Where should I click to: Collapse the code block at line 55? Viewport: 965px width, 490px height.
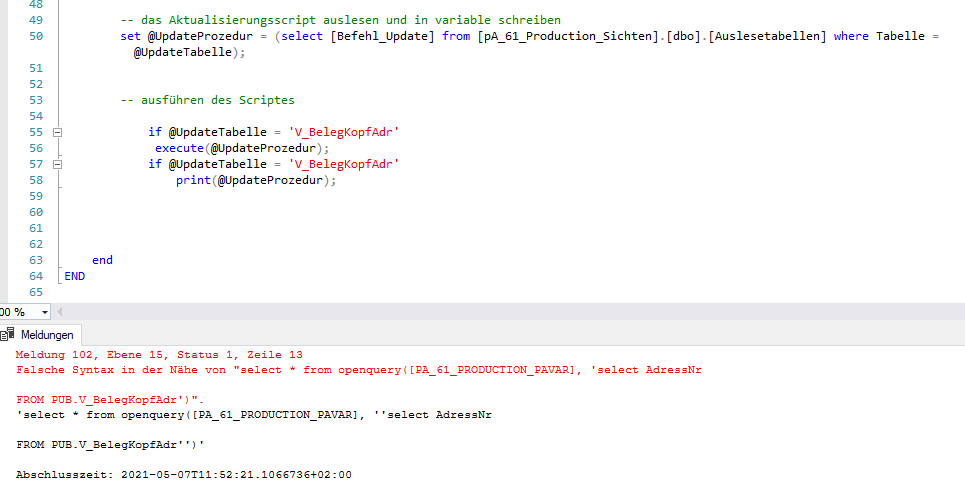58,132
